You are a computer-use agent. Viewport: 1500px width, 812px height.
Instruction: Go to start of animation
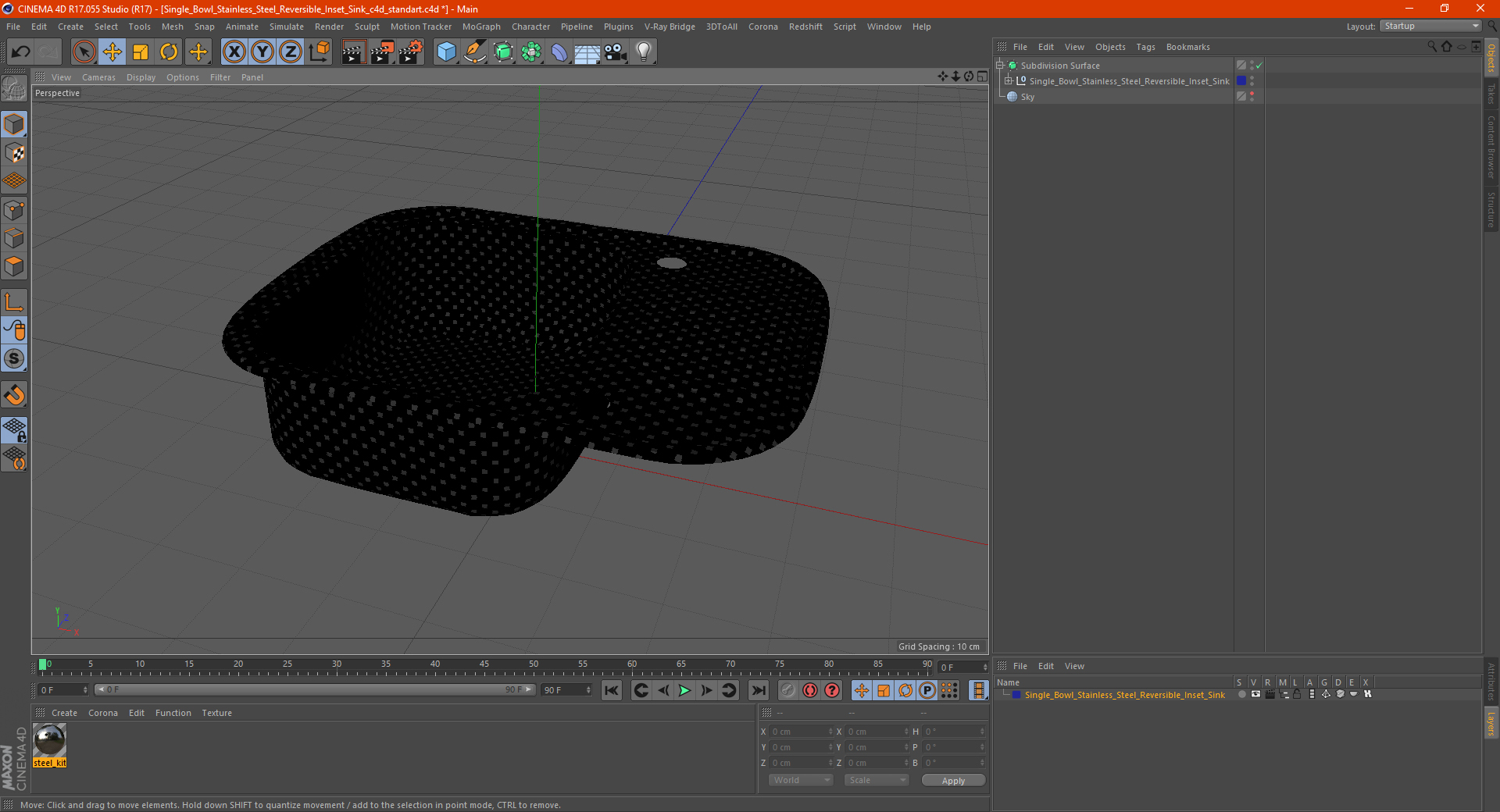click(x=612, y=690)
